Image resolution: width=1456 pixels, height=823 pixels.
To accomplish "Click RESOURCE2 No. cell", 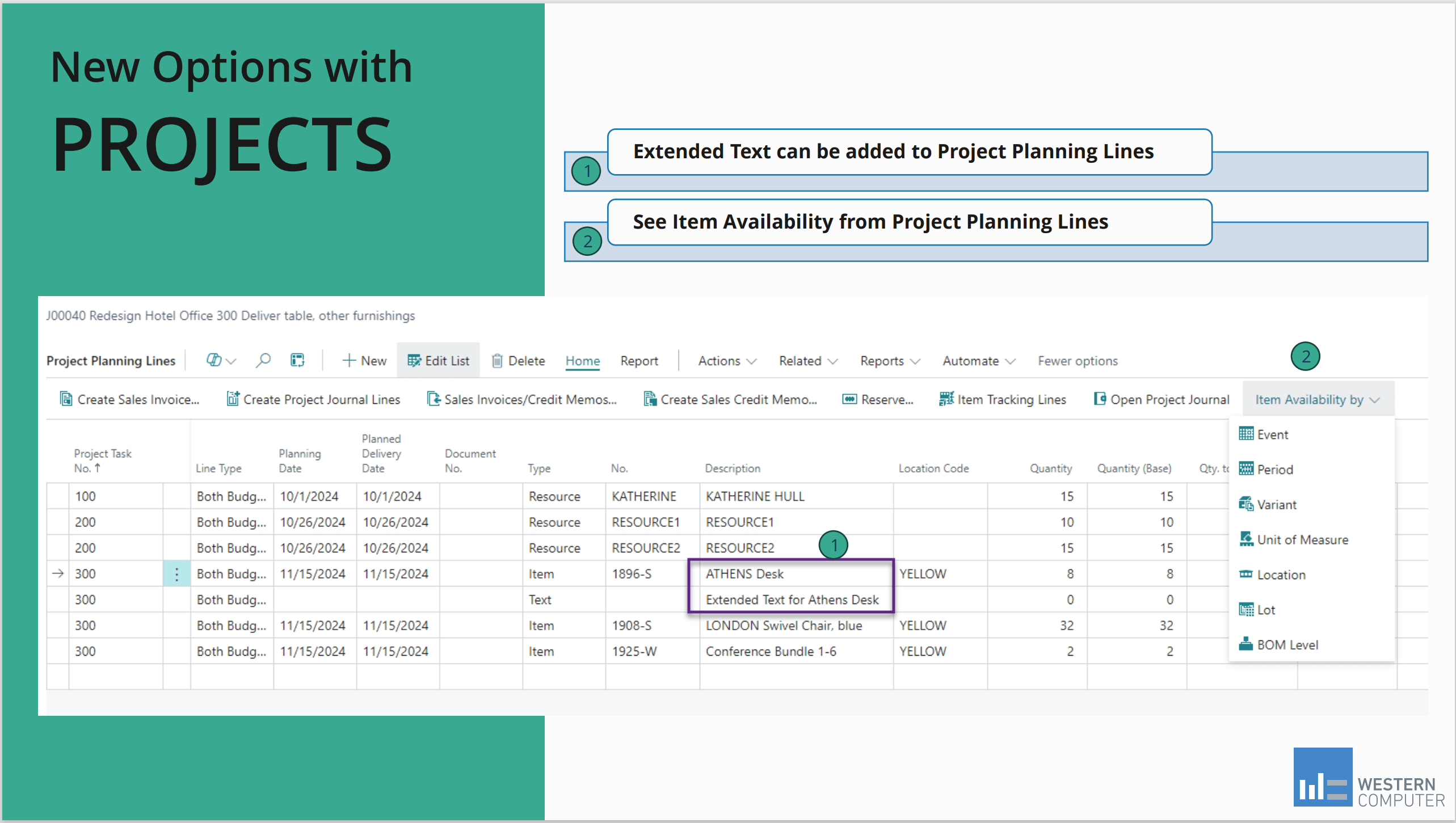I will tap(652, 548).
